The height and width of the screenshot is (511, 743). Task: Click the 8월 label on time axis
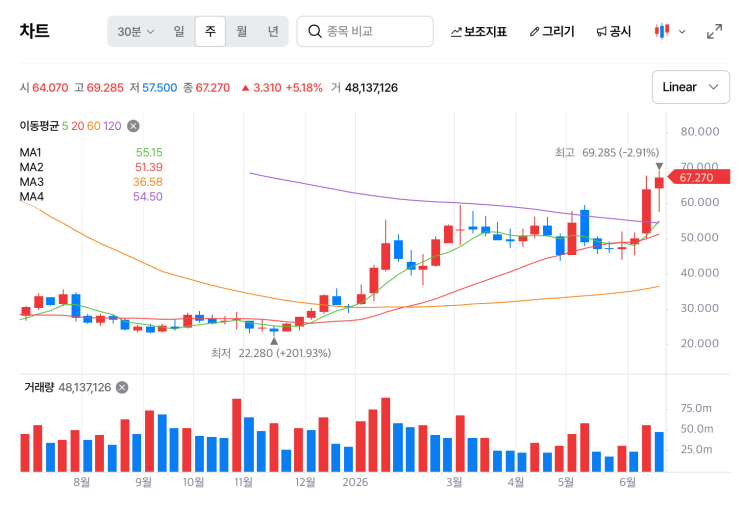pyautogui.click(x=82, y=483)
